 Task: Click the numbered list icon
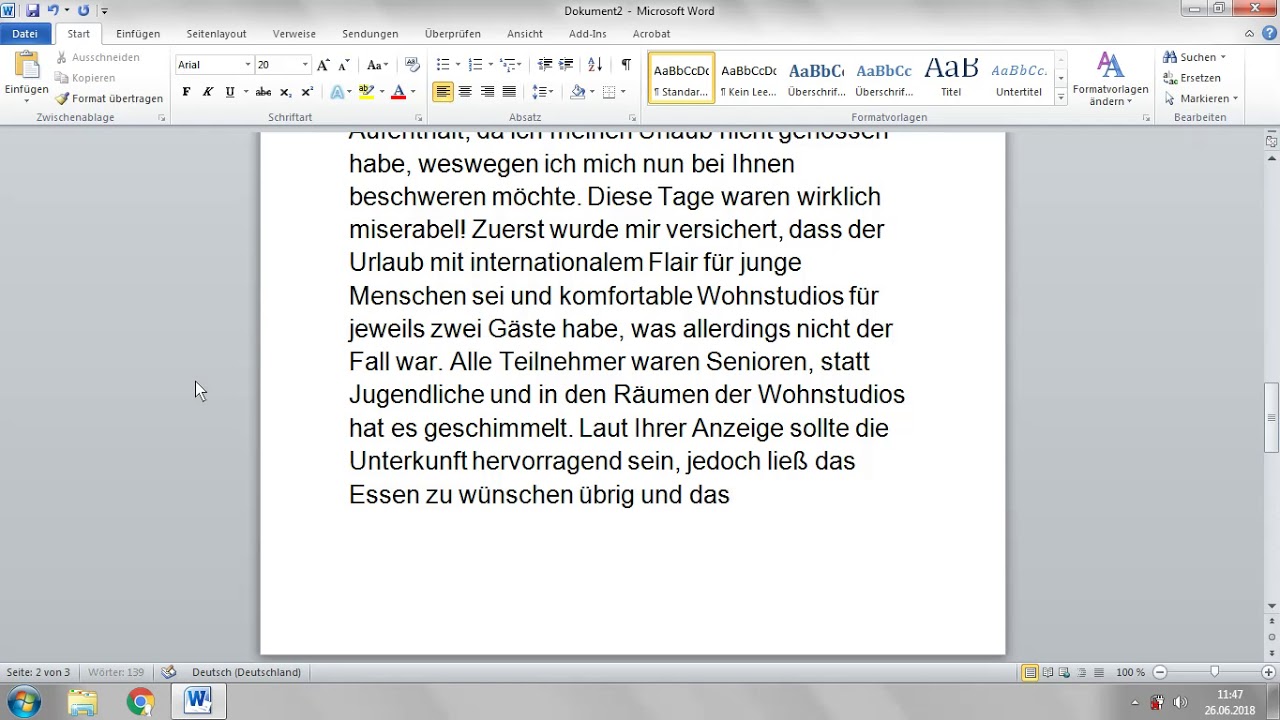(x=475, y=65)
